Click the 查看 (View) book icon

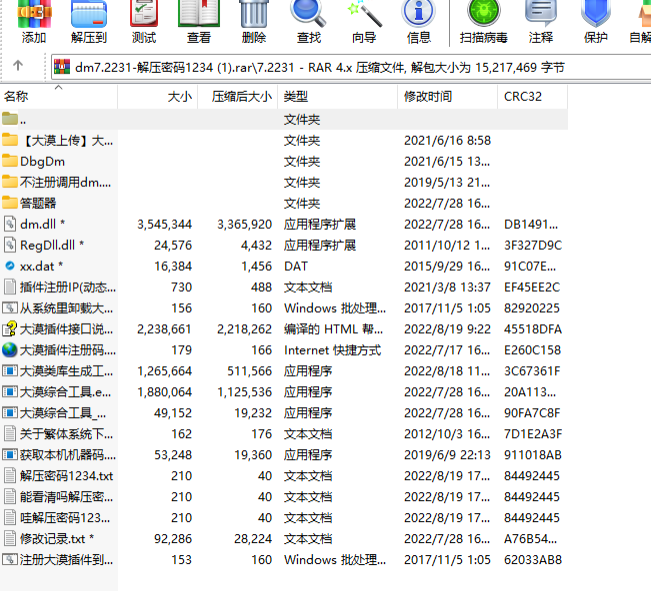(x=198, y=13)
